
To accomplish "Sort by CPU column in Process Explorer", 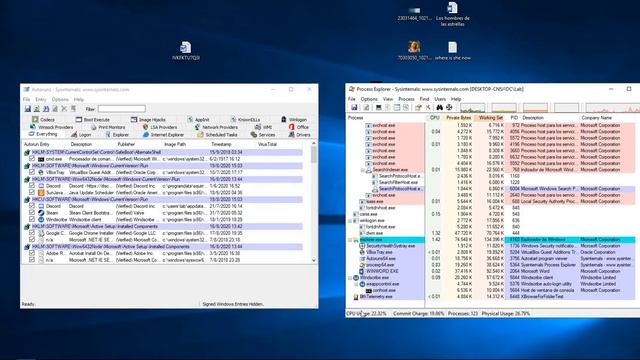I will 435,118.
